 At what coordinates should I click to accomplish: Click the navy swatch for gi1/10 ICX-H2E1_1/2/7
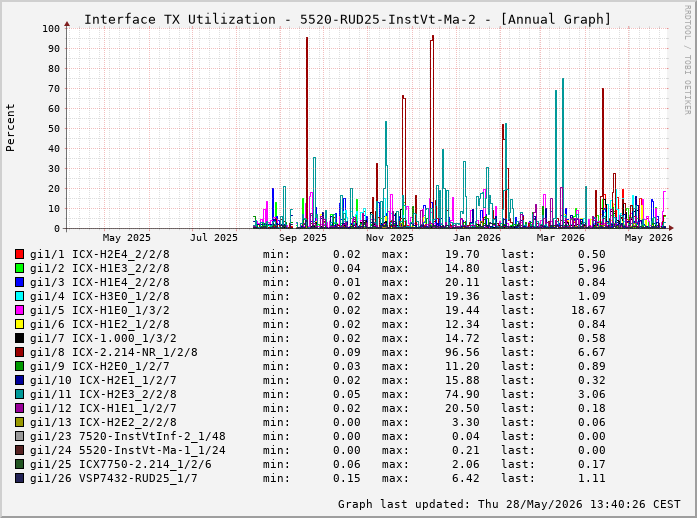click(x=19, y=380)
